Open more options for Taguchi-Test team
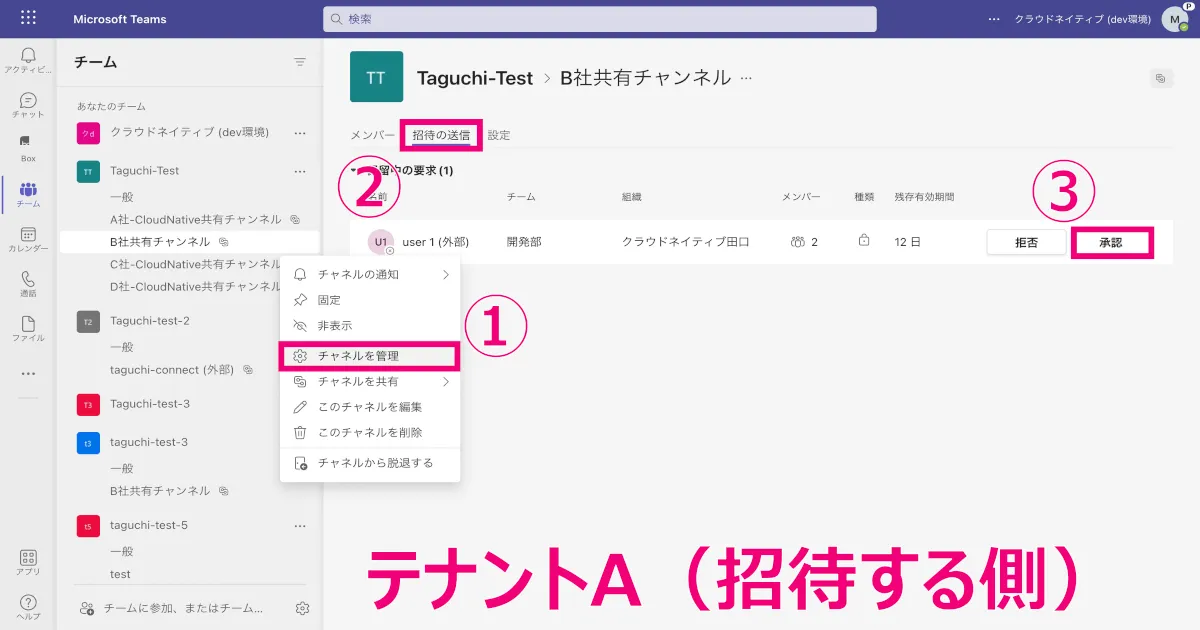Screen dimensions: 1200x630 300,171
